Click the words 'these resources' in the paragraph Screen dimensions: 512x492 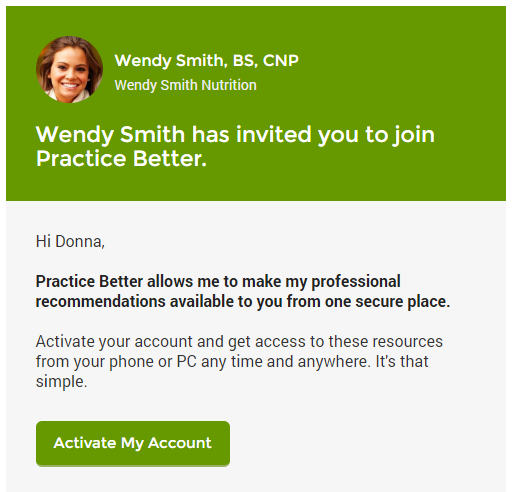pyautogui.click(x=385, y=342)
